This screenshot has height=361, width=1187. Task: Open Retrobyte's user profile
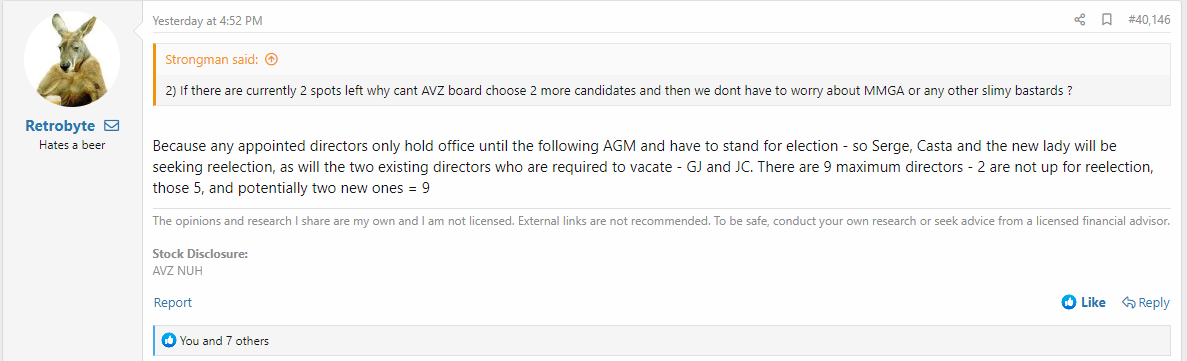point(62,126)
